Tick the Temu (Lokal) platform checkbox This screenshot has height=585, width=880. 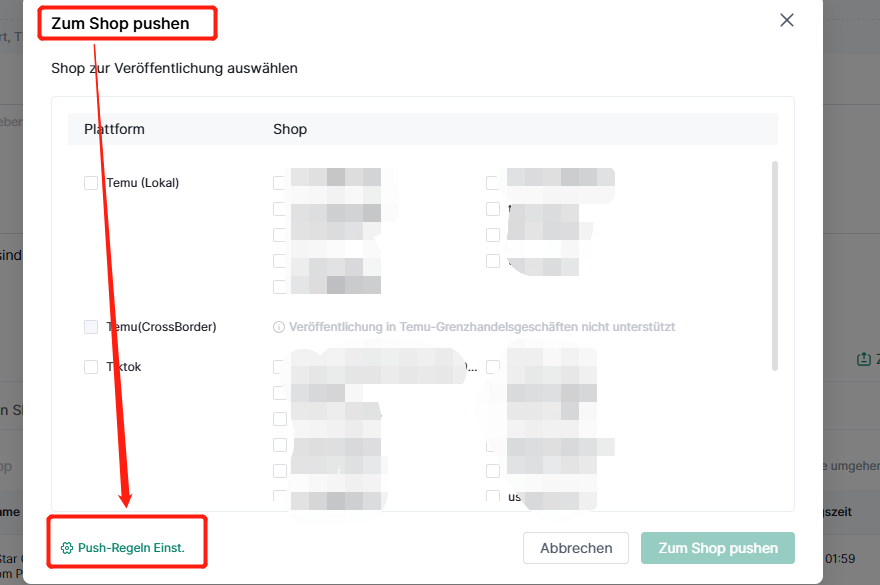(91, 183)
